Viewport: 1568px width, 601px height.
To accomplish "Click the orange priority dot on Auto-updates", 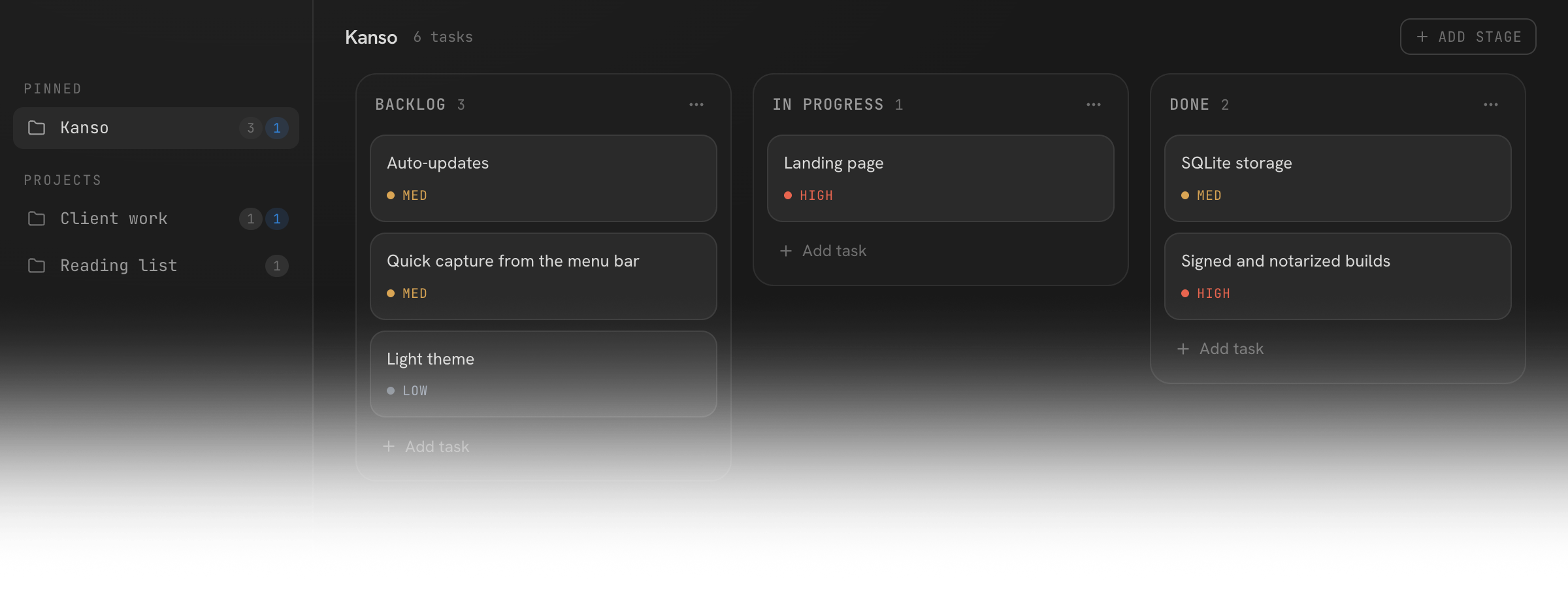I will tap(391, 195).
